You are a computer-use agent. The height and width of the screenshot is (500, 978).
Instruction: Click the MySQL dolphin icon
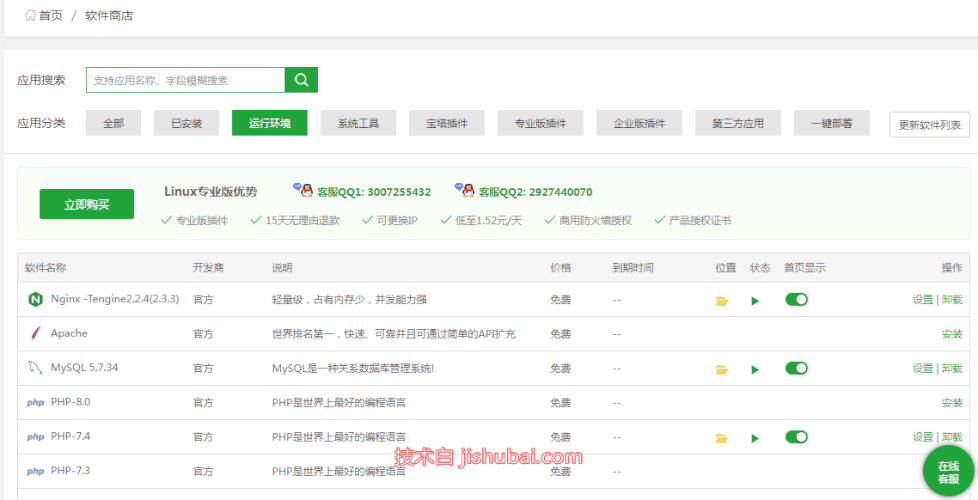coord(35,368)
